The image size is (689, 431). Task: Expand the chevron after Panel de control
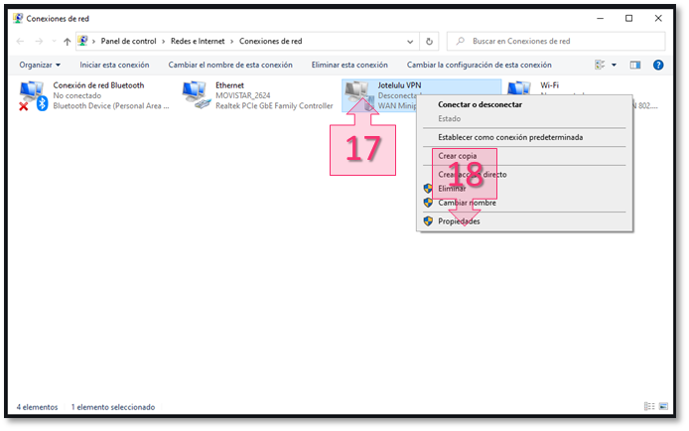(163, 41)
